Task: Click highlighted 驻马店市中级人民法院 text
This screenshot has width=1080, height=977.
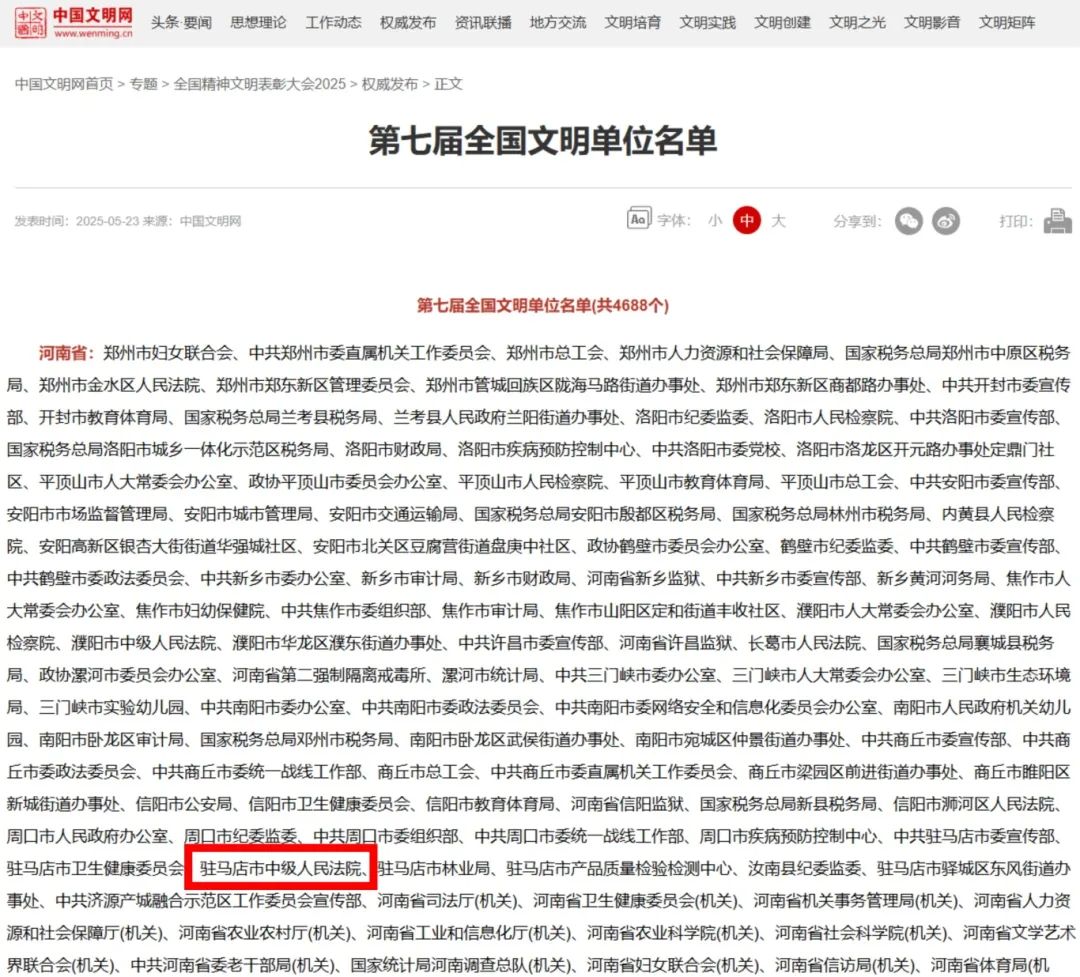Action: tap(281, 866)
